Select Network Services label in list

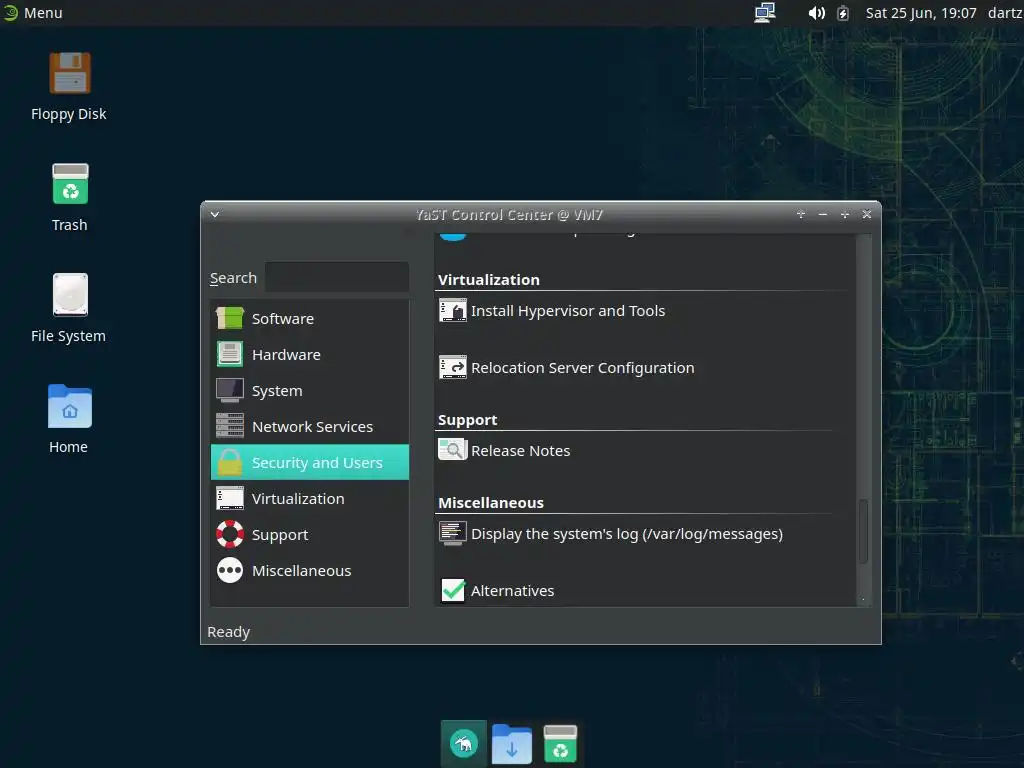[312, 426]
